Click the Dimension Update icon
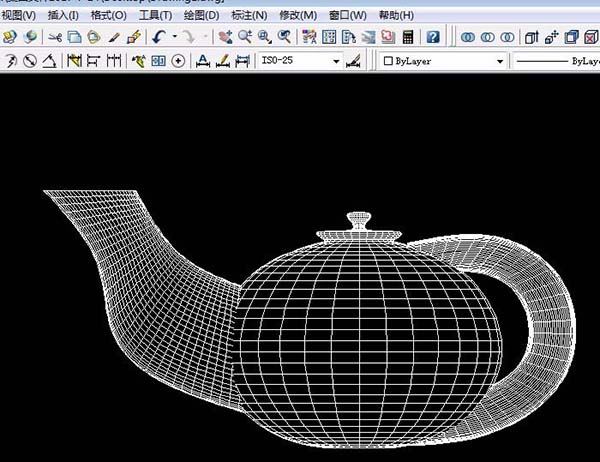 pyautogui.click(x=242, y=60)
